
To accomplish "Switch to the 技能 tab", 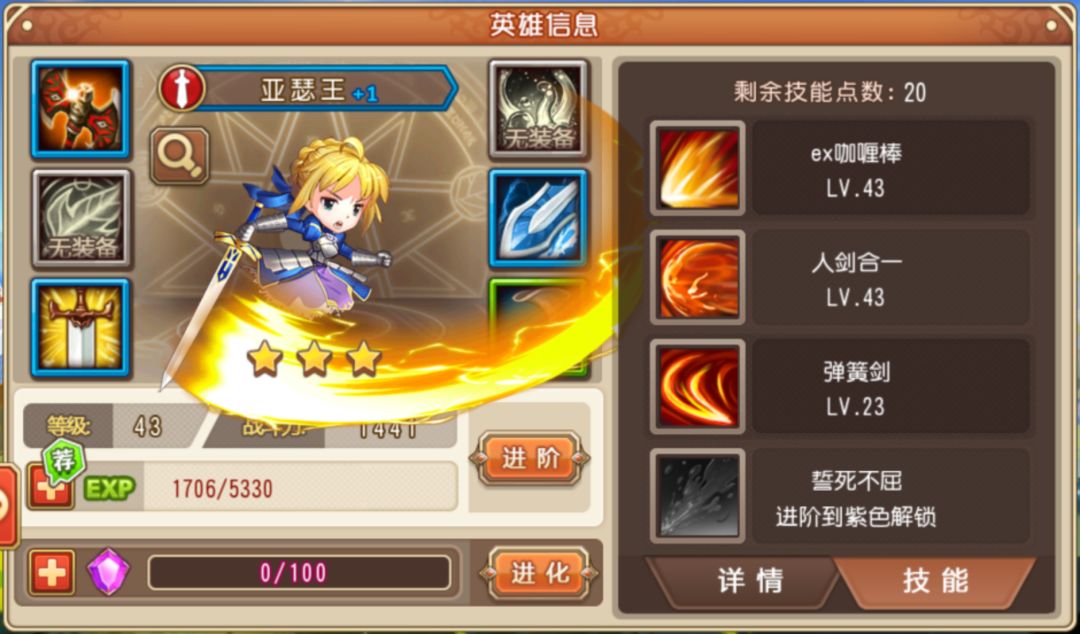I will pyautogui.click(x=935, y=581).
